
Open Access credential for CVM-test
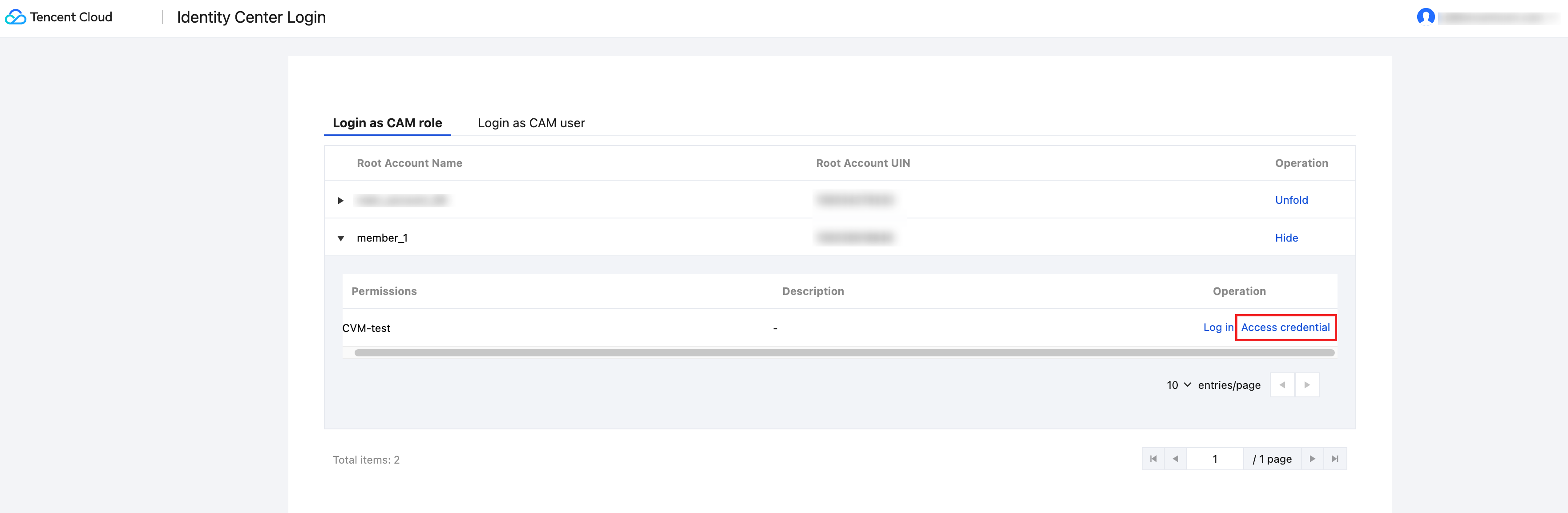tap(1285, 327)
